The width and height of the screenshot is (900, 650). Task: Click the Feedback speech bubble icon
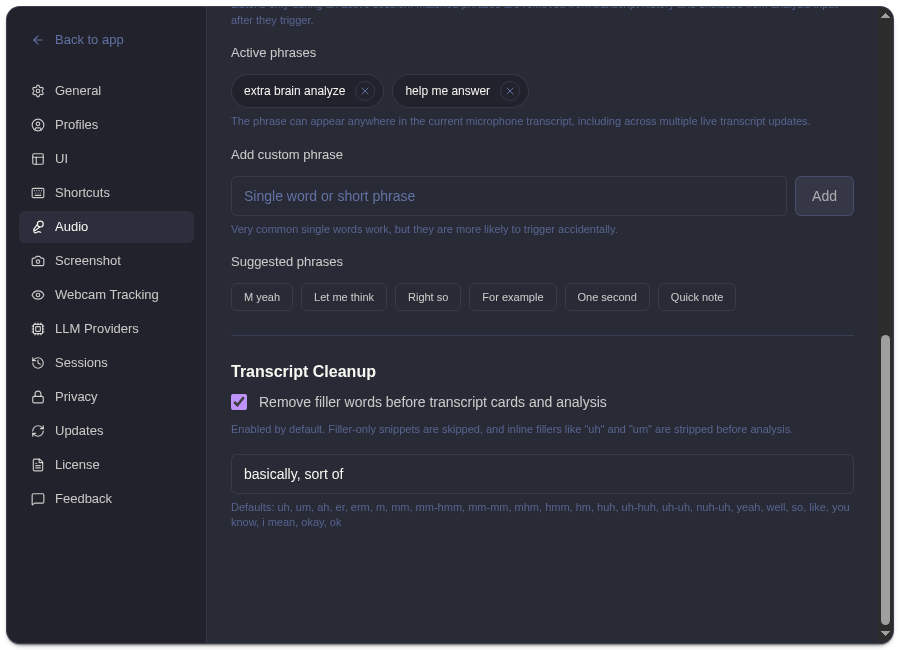38,499
